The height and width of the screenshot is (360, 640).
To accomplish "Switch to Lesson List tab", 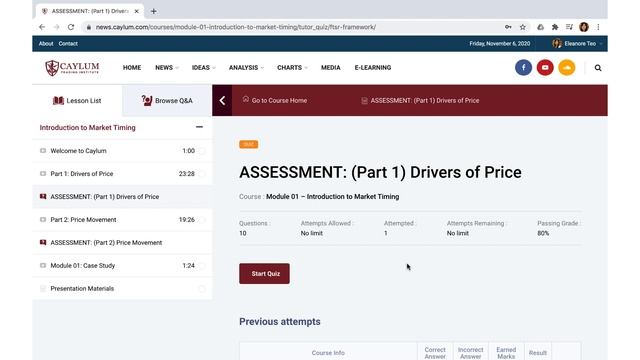I will pos(77,100).
